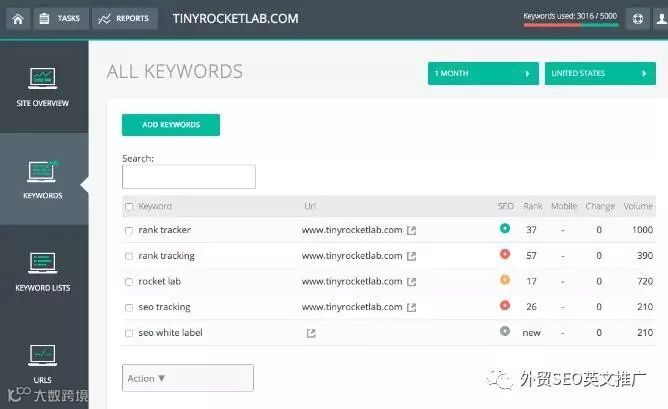Check the rocket lab row checkbox
Image resolution: width=668 pixels, height=409 pixels.
pos(129,282)
